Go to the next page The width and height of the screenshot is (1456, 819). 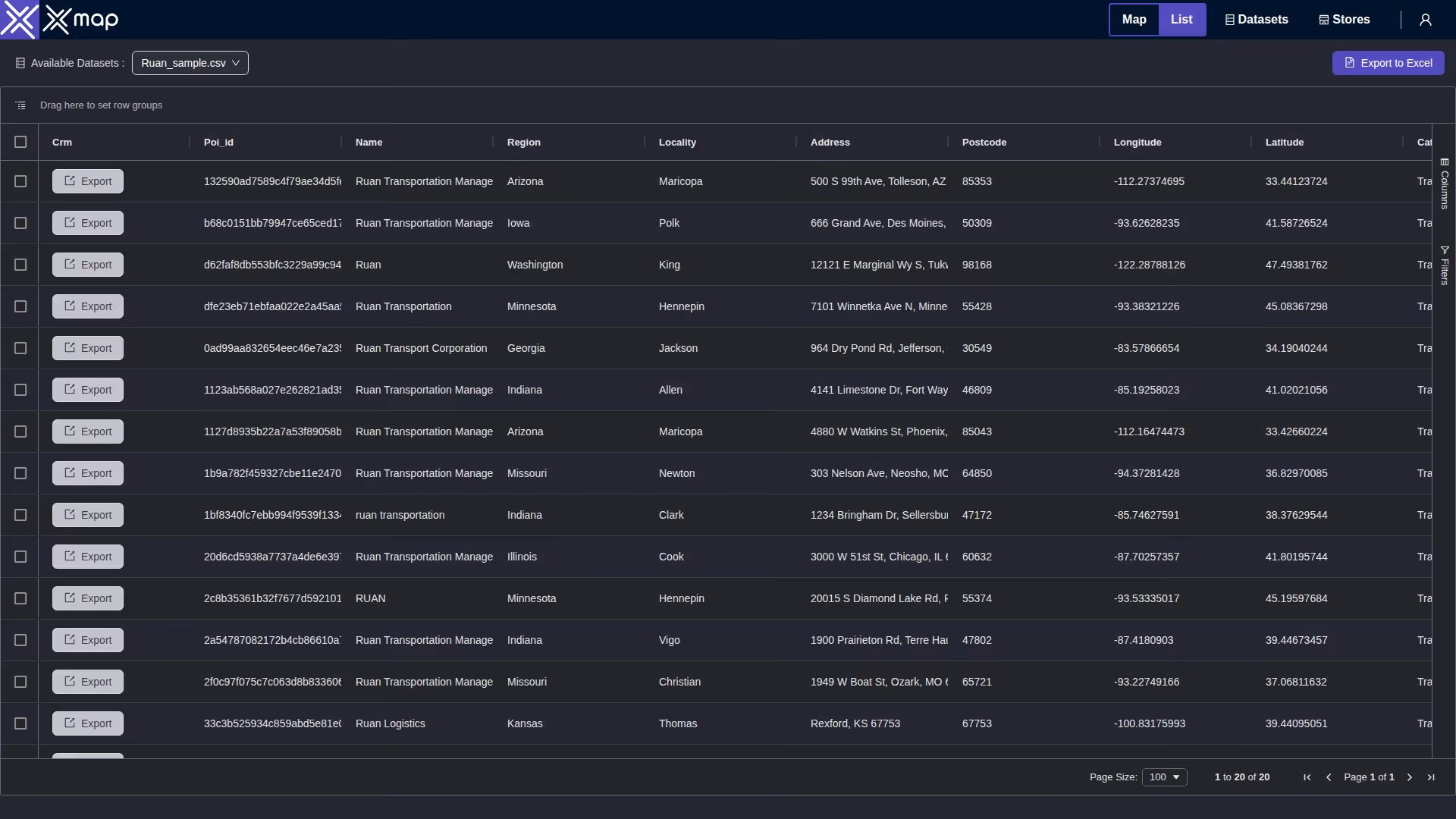click(x=1410, y=777)
